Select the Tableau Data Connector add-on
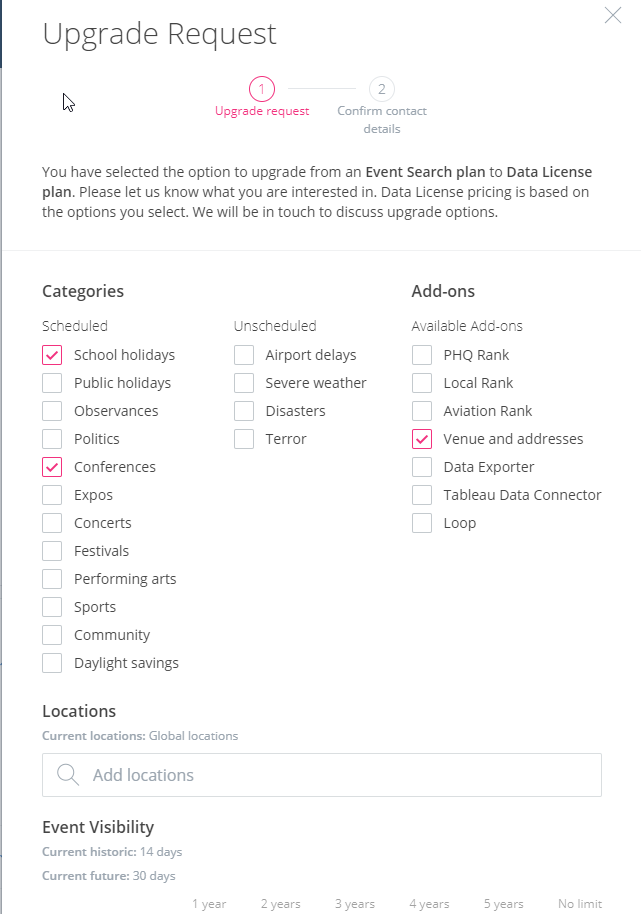 [422, 495]
